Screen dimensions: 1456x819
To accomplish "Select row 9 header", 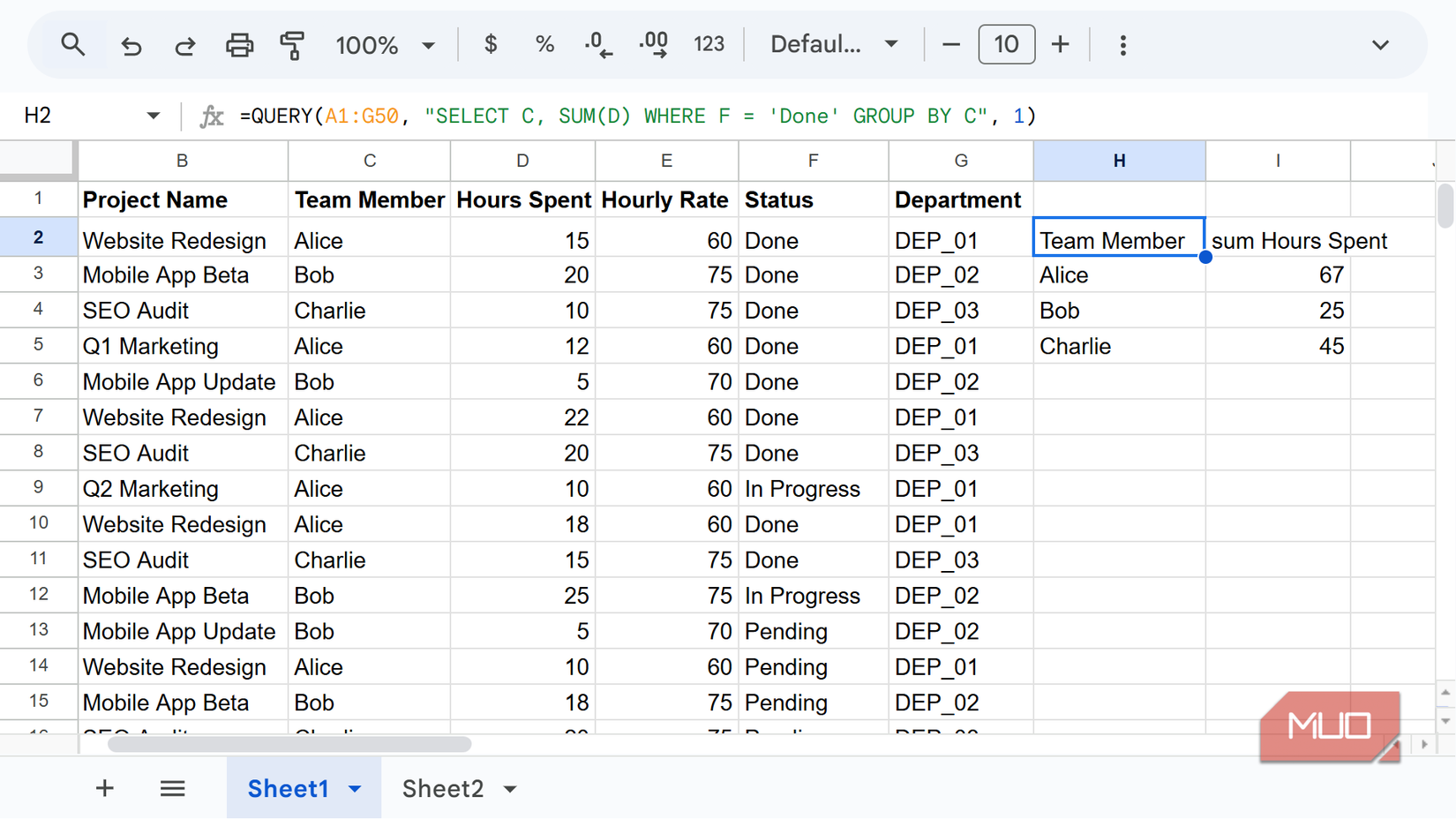I will coord(38,487).
